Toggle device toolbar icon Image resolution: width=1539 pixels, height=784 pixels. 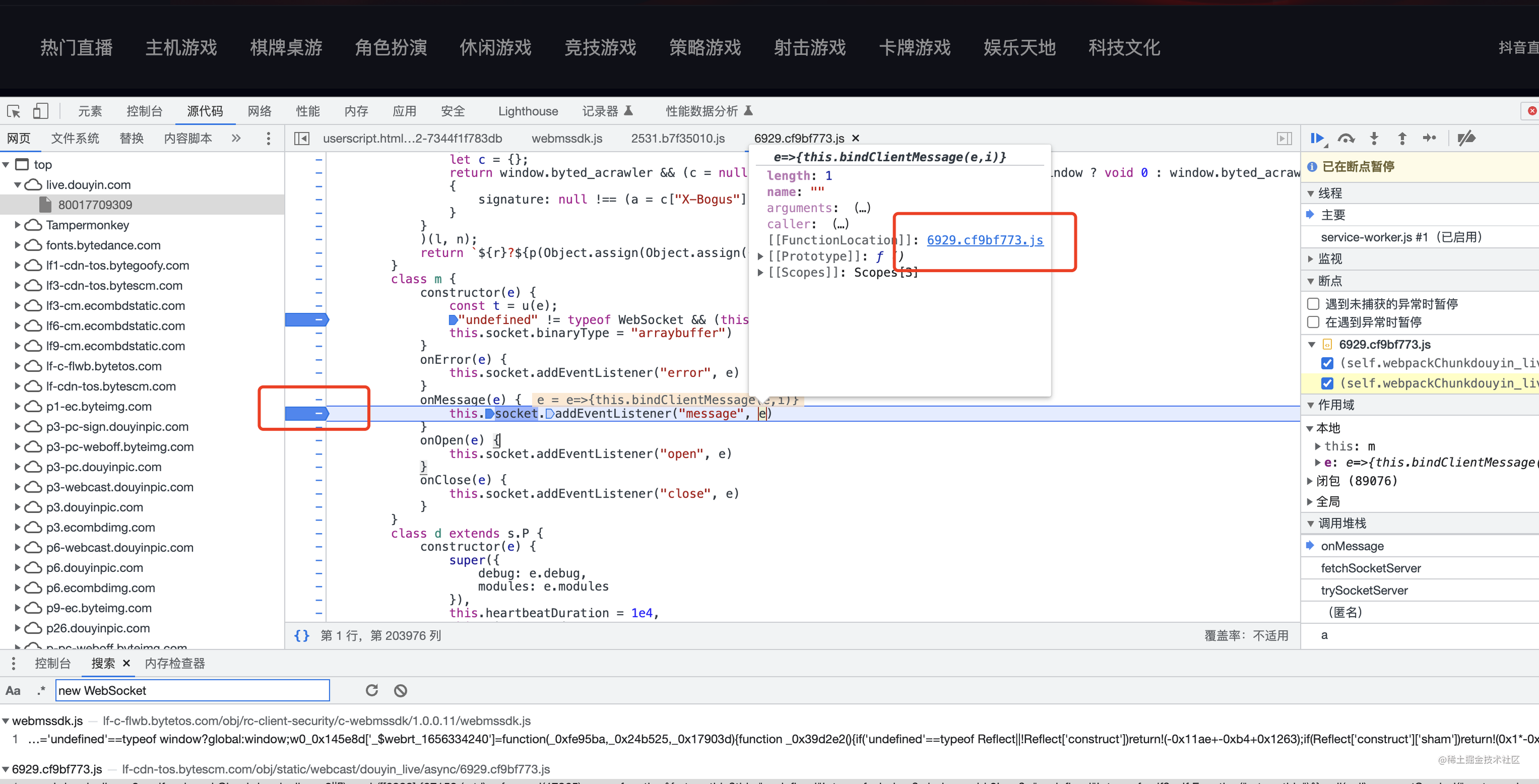tap(40, 111)
